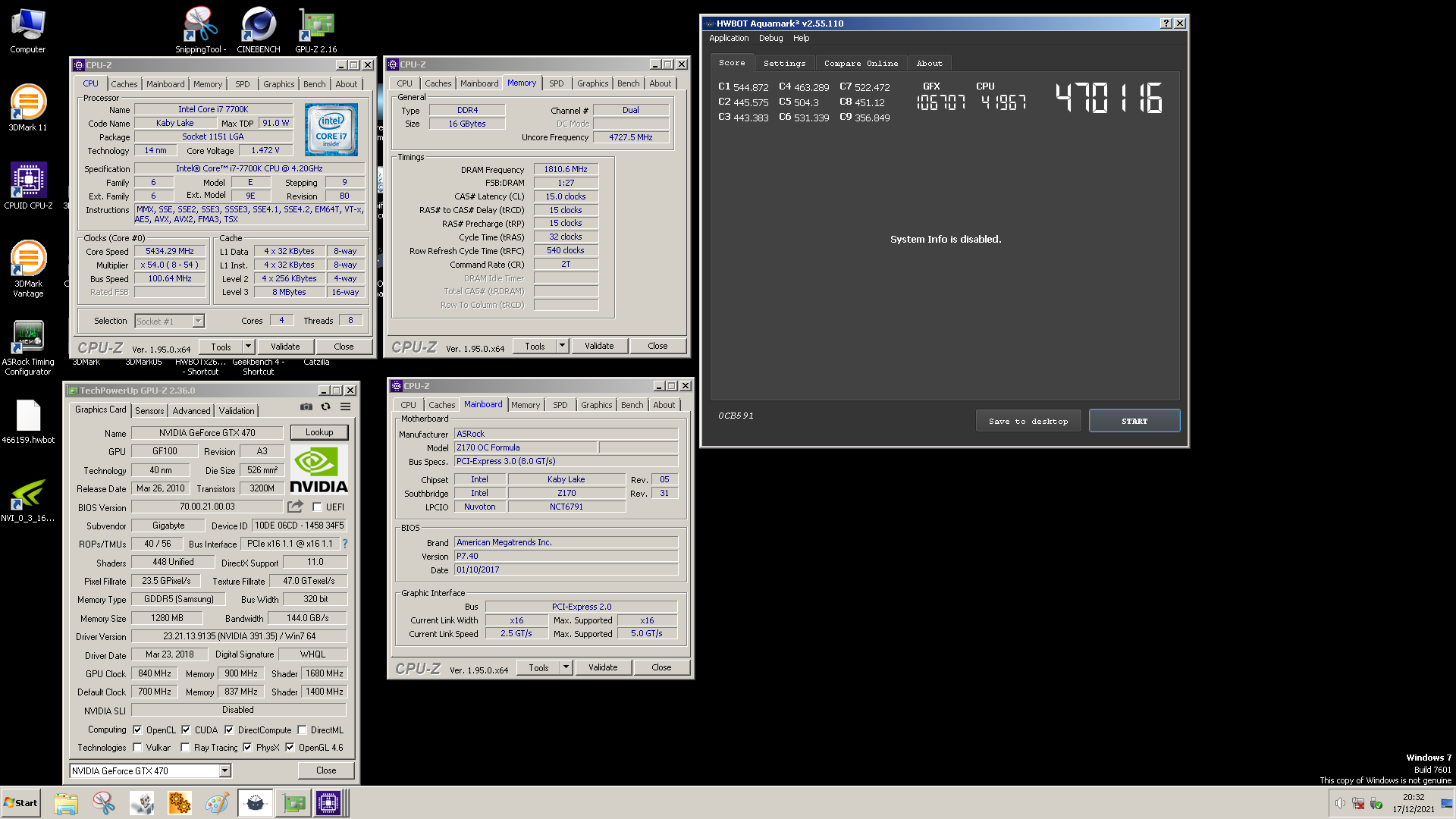Open GPU-Z 2.16 desktop shortcut
This screenshot has width=1456, height=819.
point(316,30)
